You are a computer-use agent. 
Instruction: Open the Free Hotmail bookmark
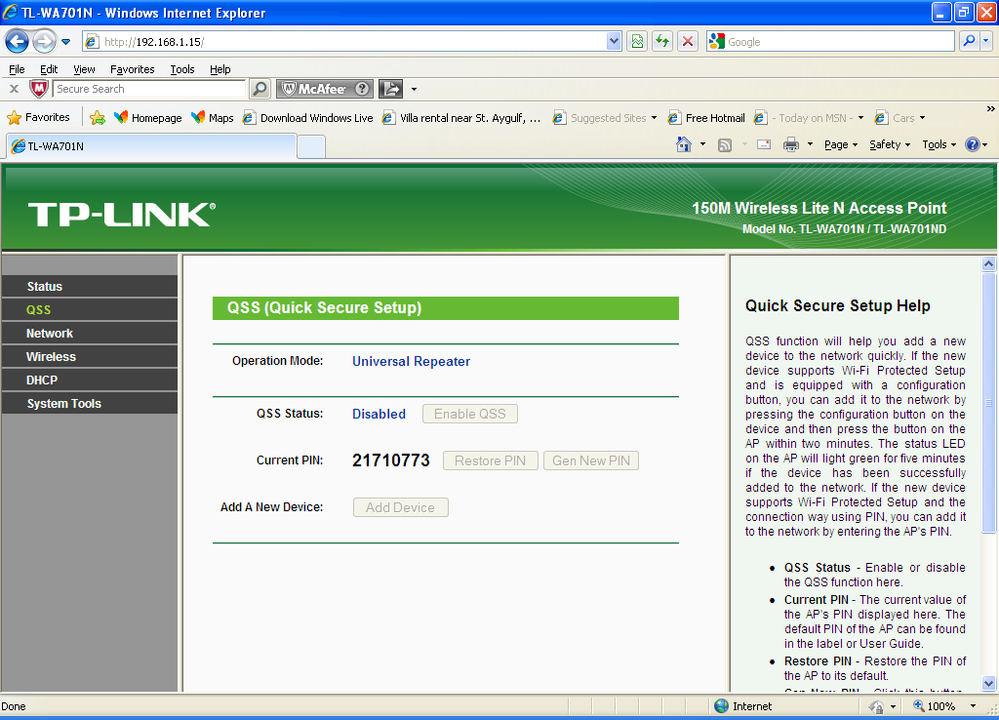[x=706, y=118]
